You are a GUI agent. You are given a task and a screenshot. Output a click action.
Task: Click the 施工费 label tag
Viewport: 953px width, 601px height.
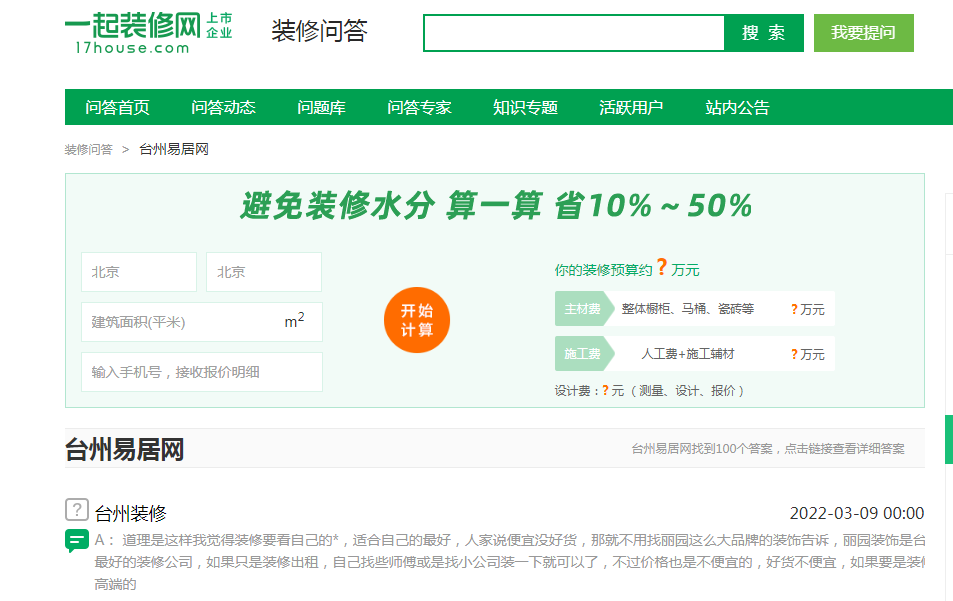(584, 354)
